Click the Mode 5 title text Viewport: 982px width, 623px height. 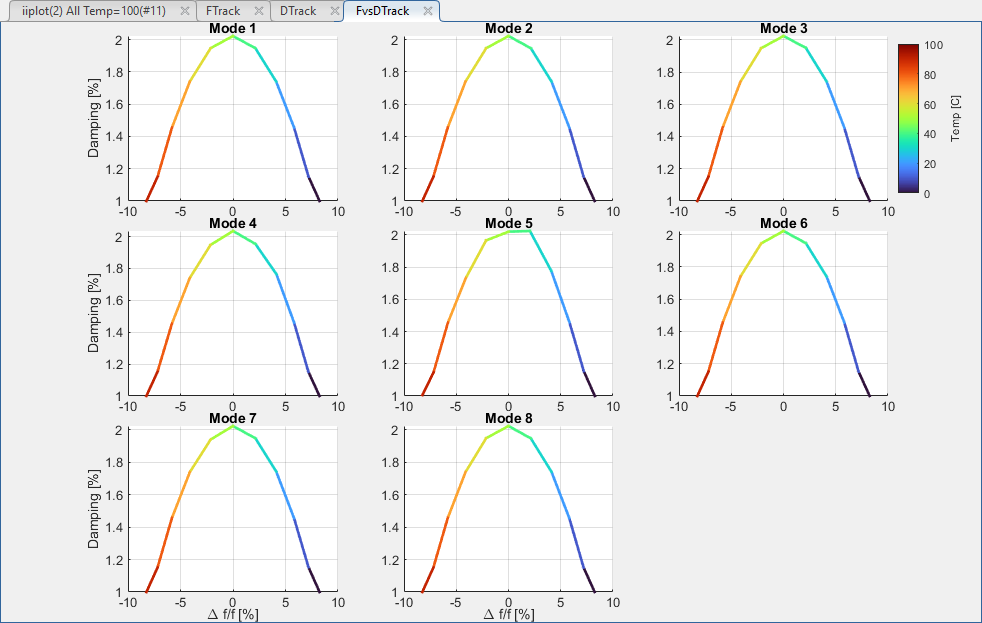(508, 223)
